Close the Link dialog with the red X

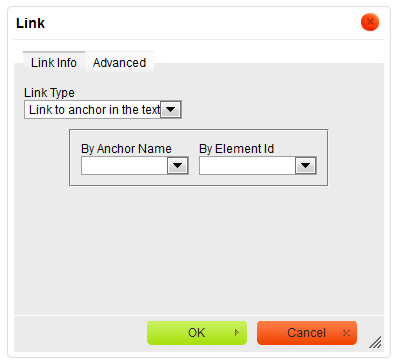click(370, 22)
